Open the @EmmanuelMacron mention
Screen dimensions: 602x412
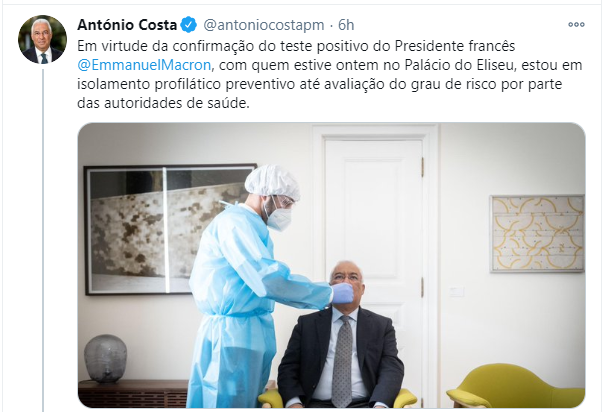(144, 65)
